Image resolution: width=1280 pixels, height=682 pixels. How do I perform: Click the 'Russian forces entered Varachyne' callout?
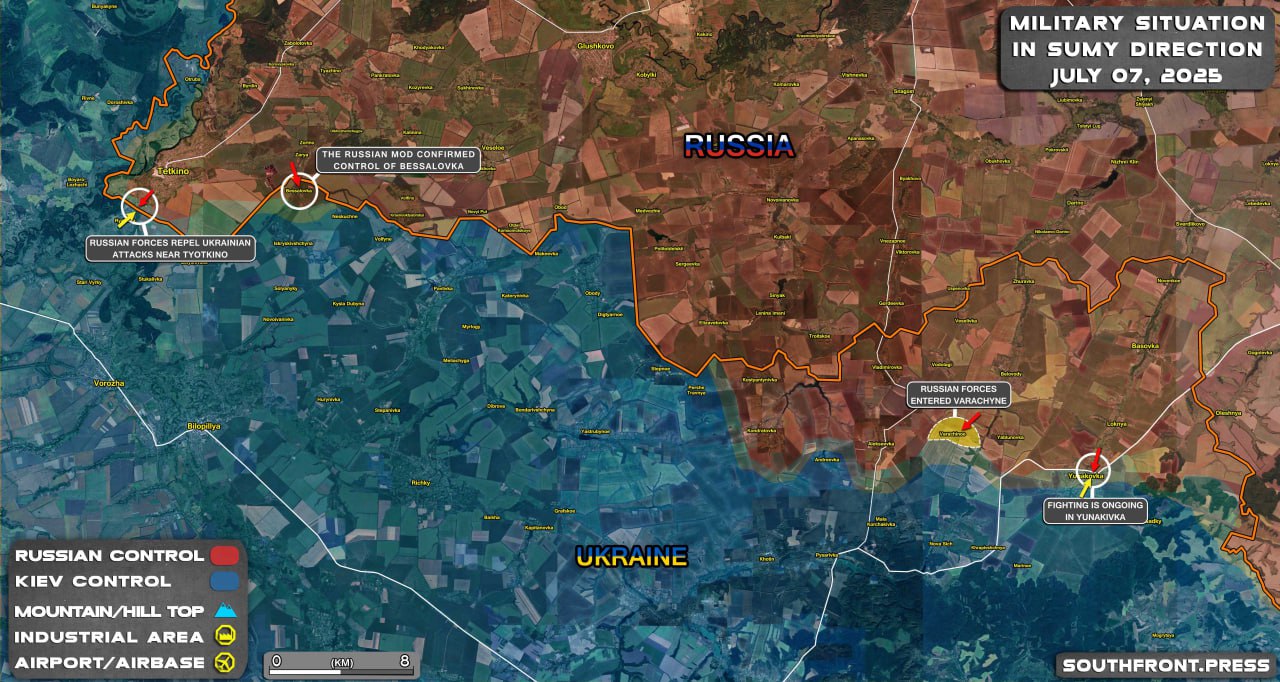click(x=958, y=394)
